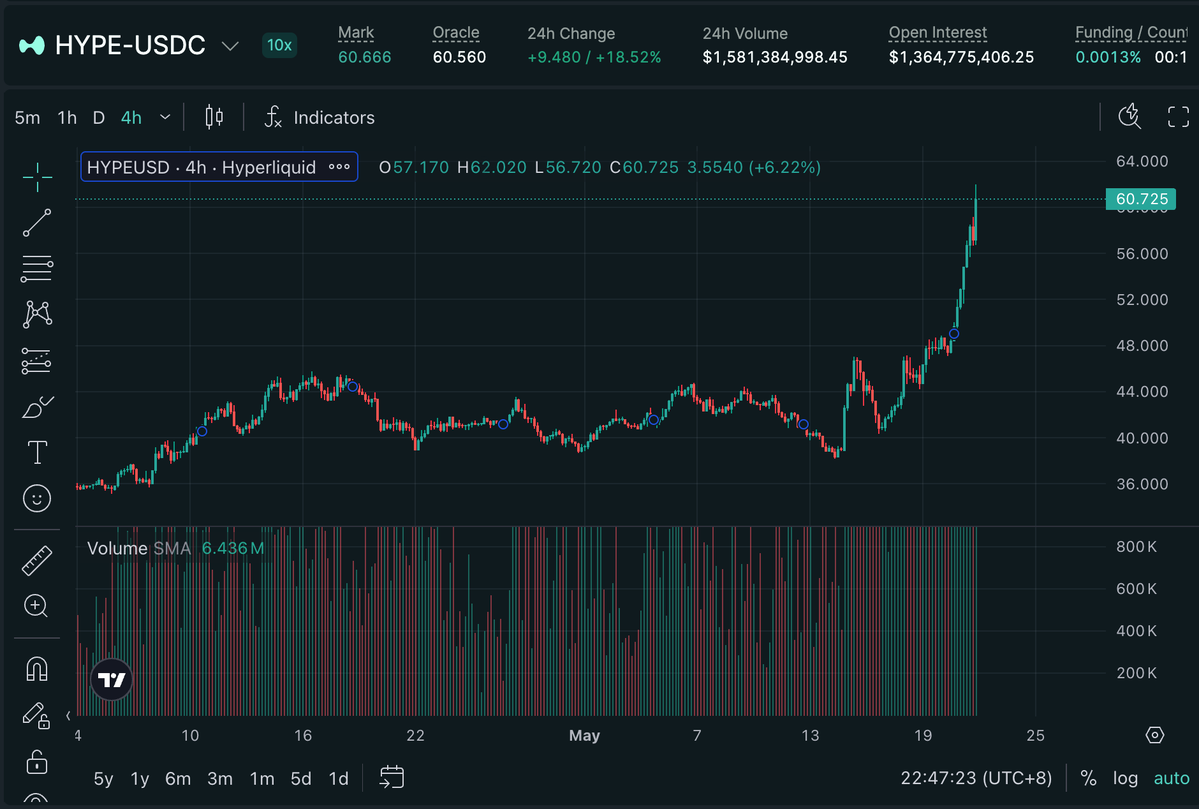This screenshot has width=1199, height=809.
Task: Open the emoji icons tool
Action: 37,499
